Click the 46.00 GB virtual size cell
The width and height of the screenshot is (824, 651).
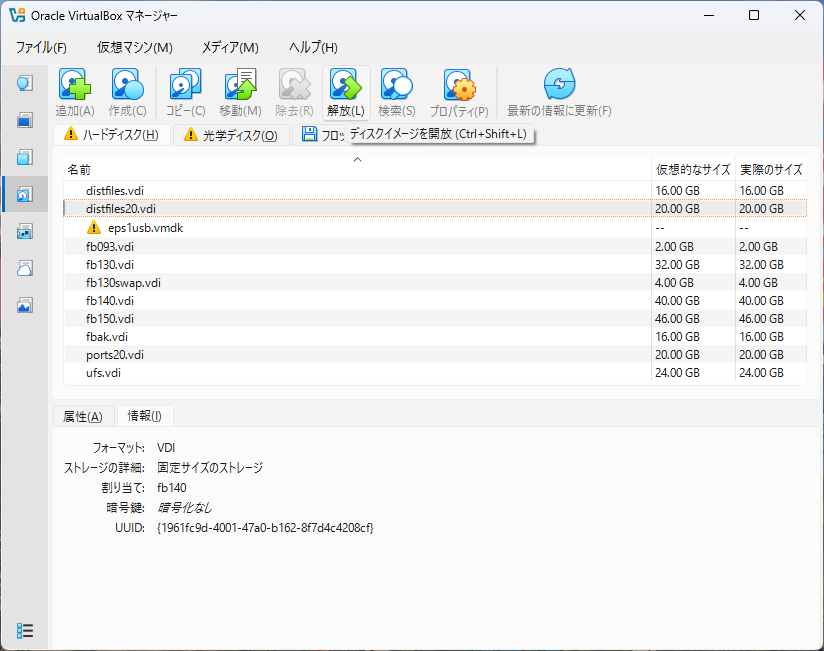click(x=677, y=318)
